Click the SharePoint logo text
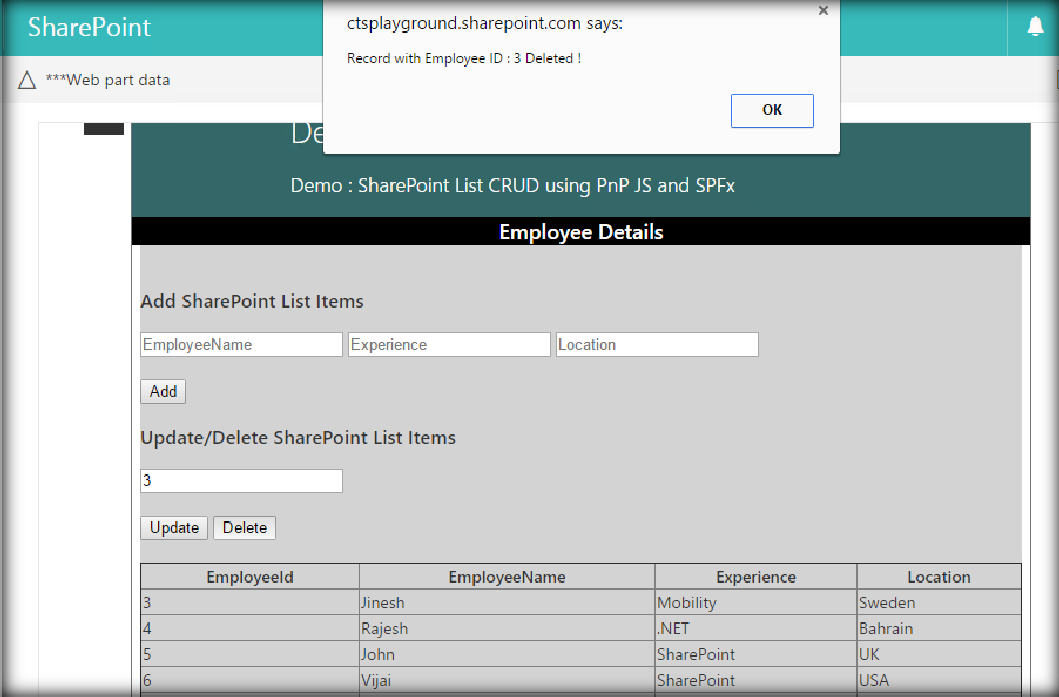The height and width of the screenshot is (697, 1059). click(x=89, y=27)
